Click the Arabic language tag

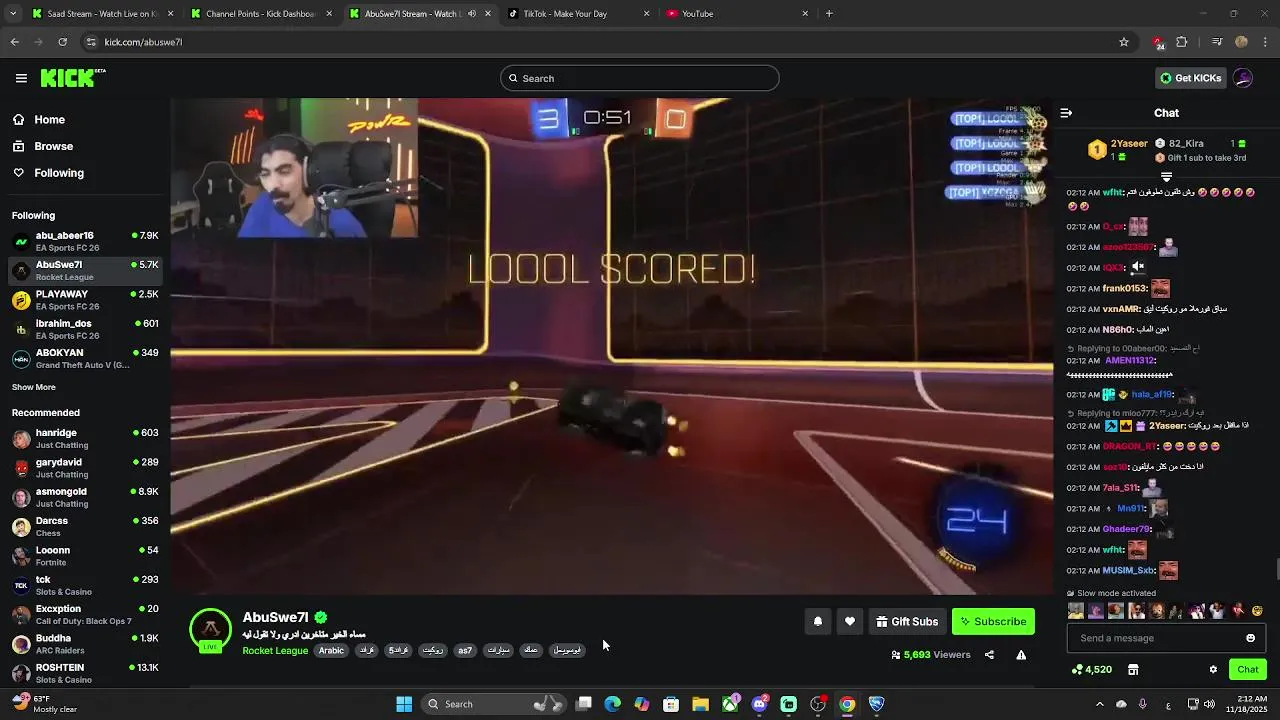pyautogui.click(x=331, y=651)
